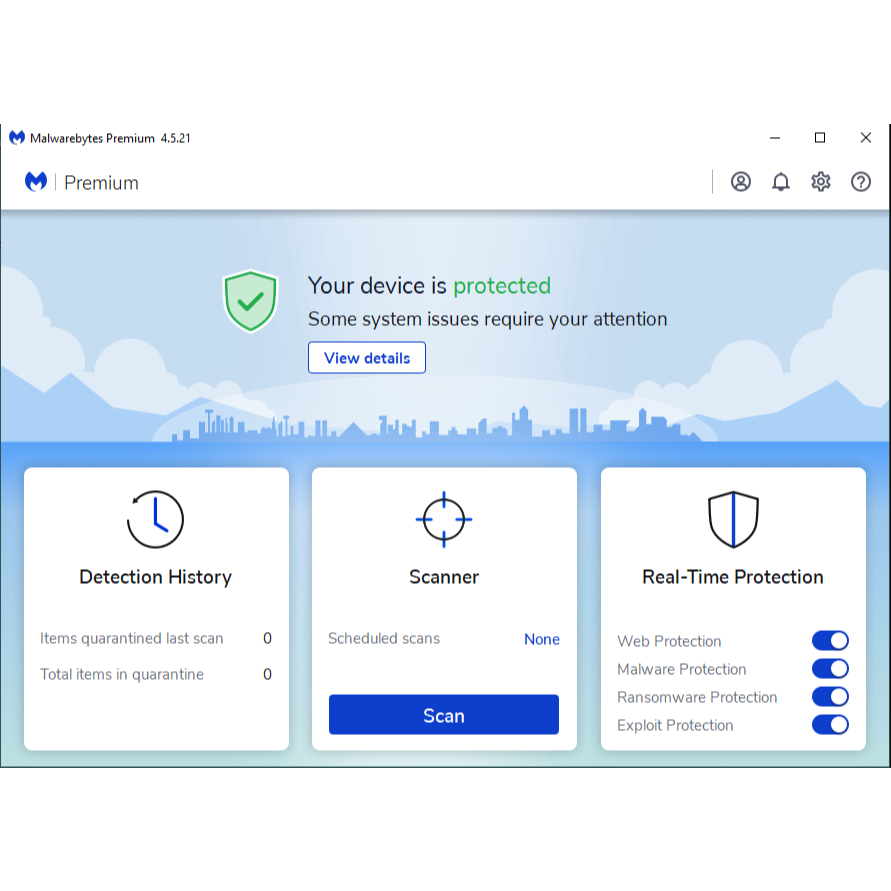The image size is (891, 891).
Task: Open the help question mark icon
Action: click(861, 182)
